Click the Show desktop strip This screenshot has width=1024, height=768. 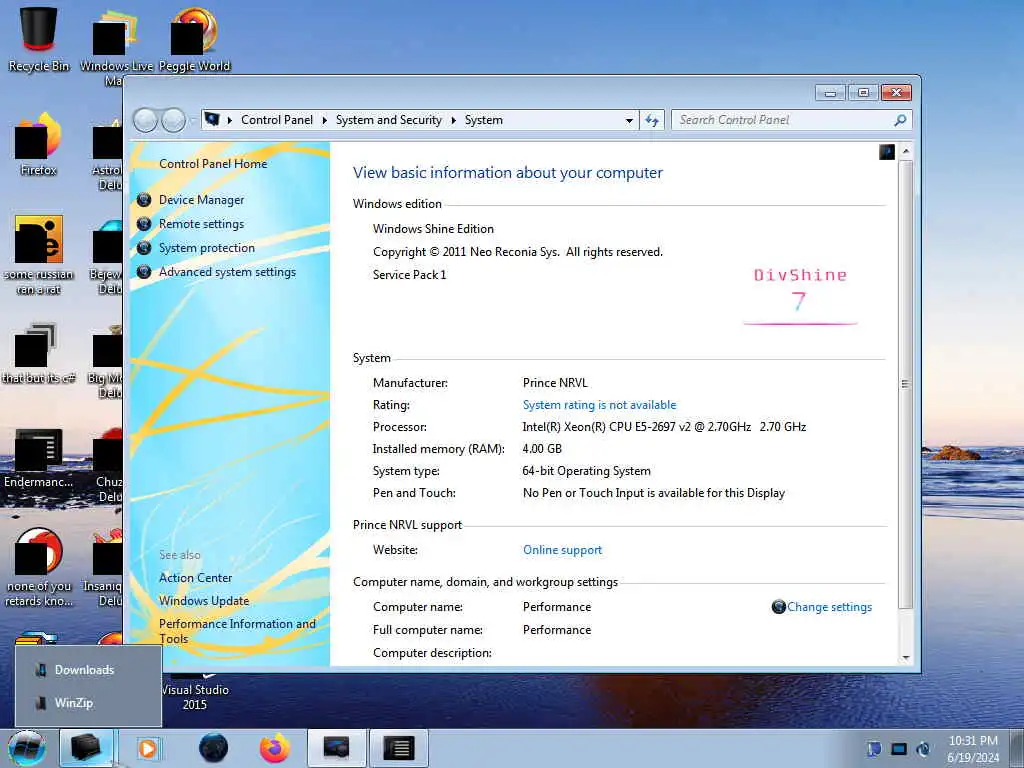tap(1017, 748)
